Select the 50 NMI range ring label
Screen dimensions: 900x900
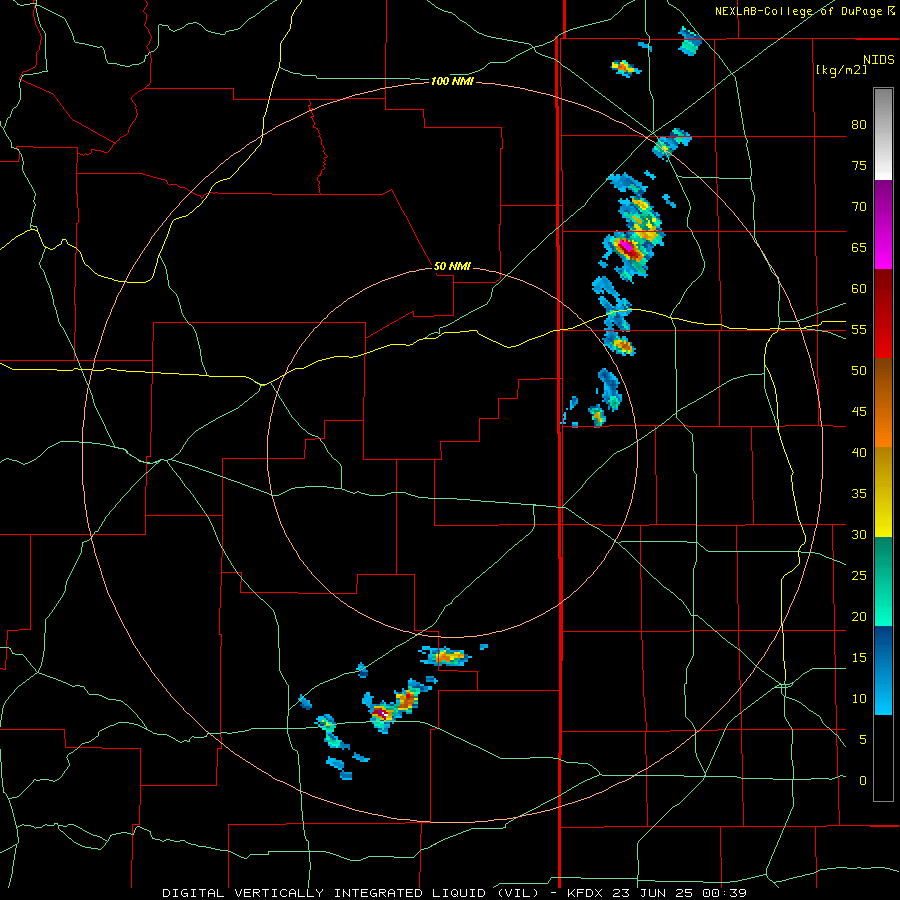tap(452, 266)
